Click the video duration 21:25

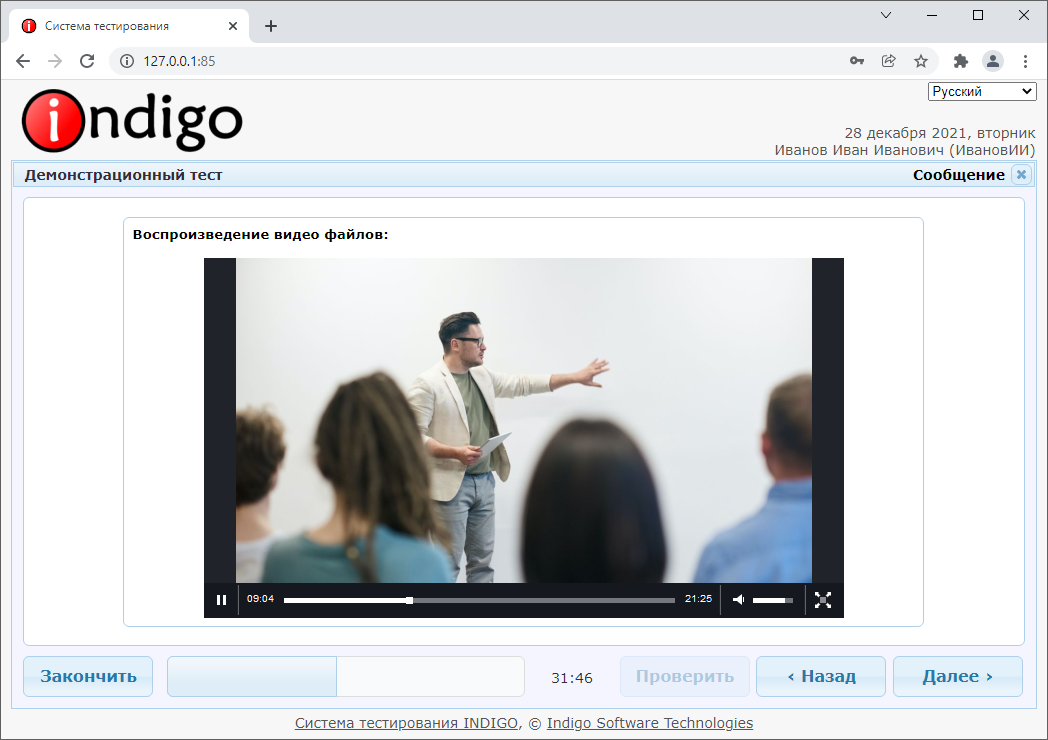coord(698,599)
